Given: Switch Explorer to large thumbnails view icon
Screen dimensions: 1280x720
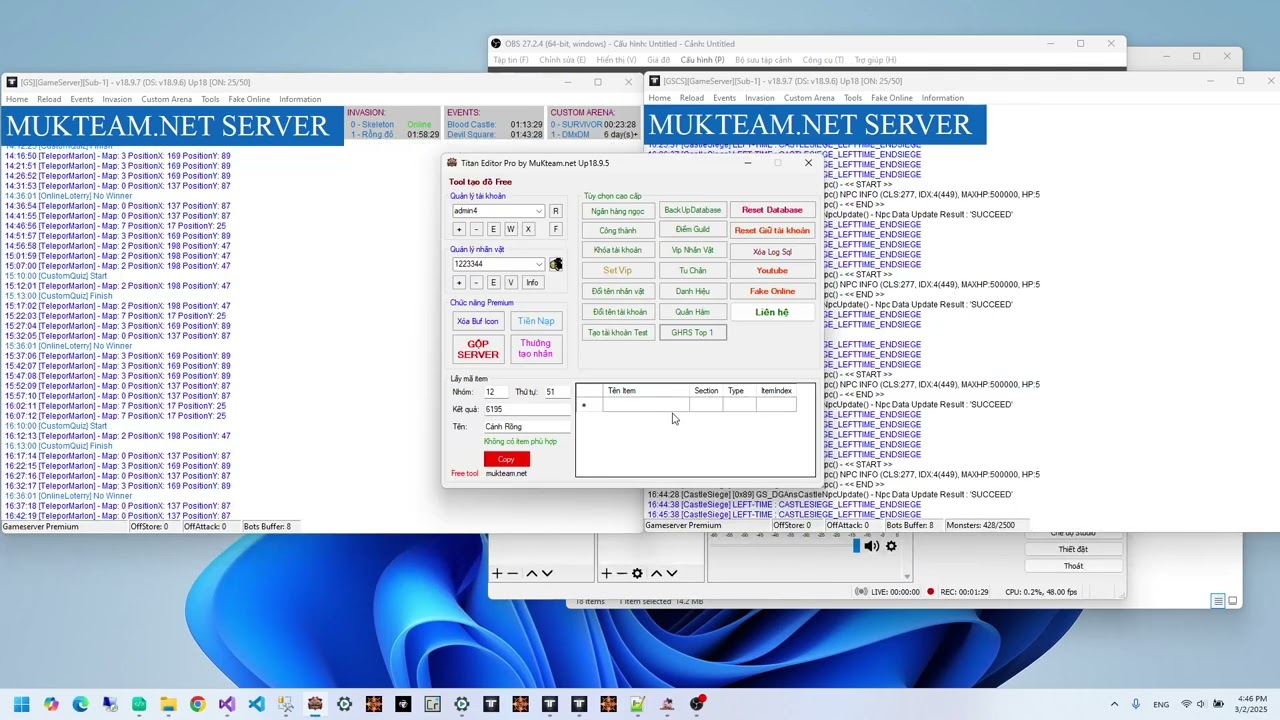Looking at the screenshot, I should coord(1233,601).
